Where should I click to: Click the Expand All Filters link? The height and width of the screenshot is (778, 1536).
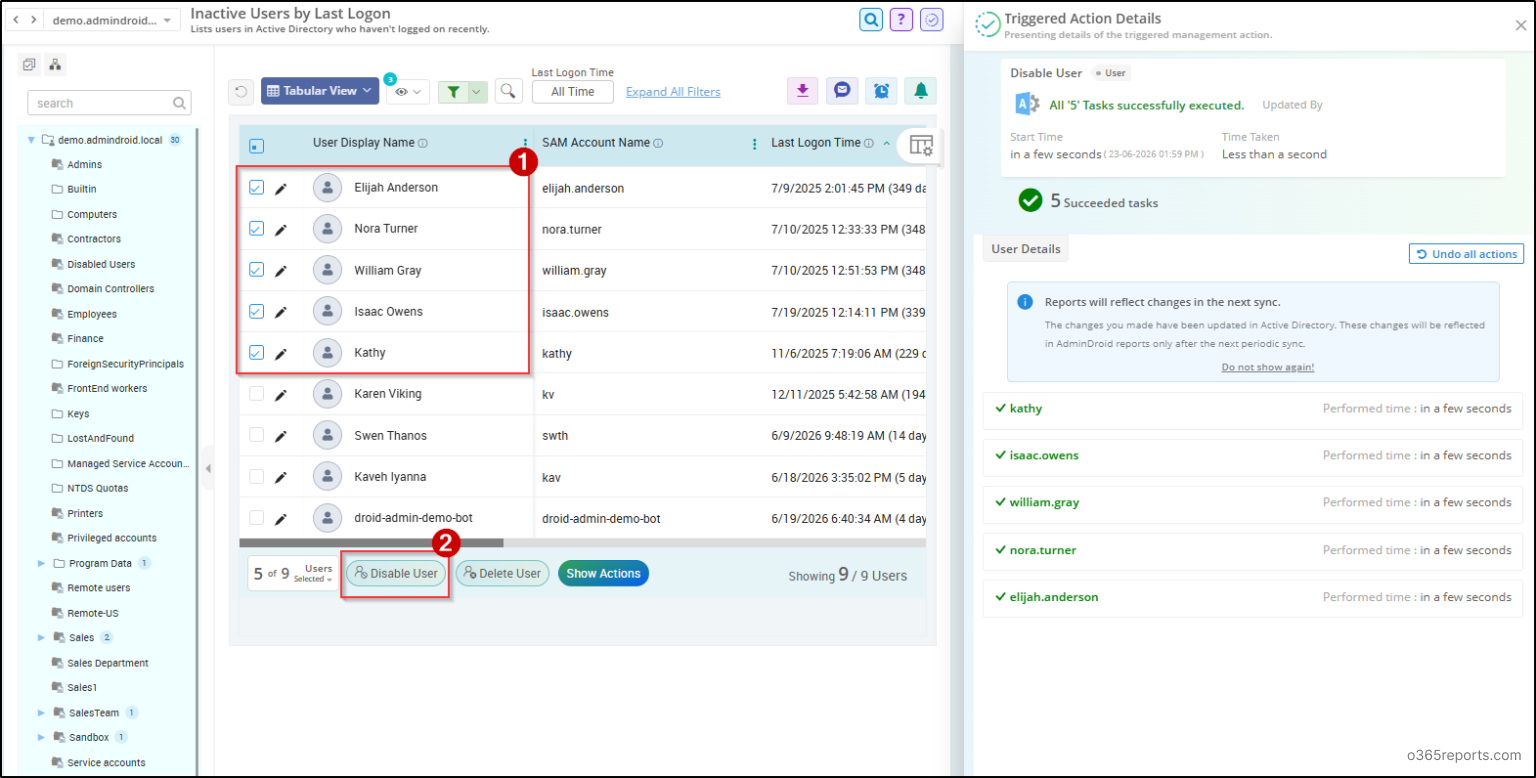tap(673, 92)
